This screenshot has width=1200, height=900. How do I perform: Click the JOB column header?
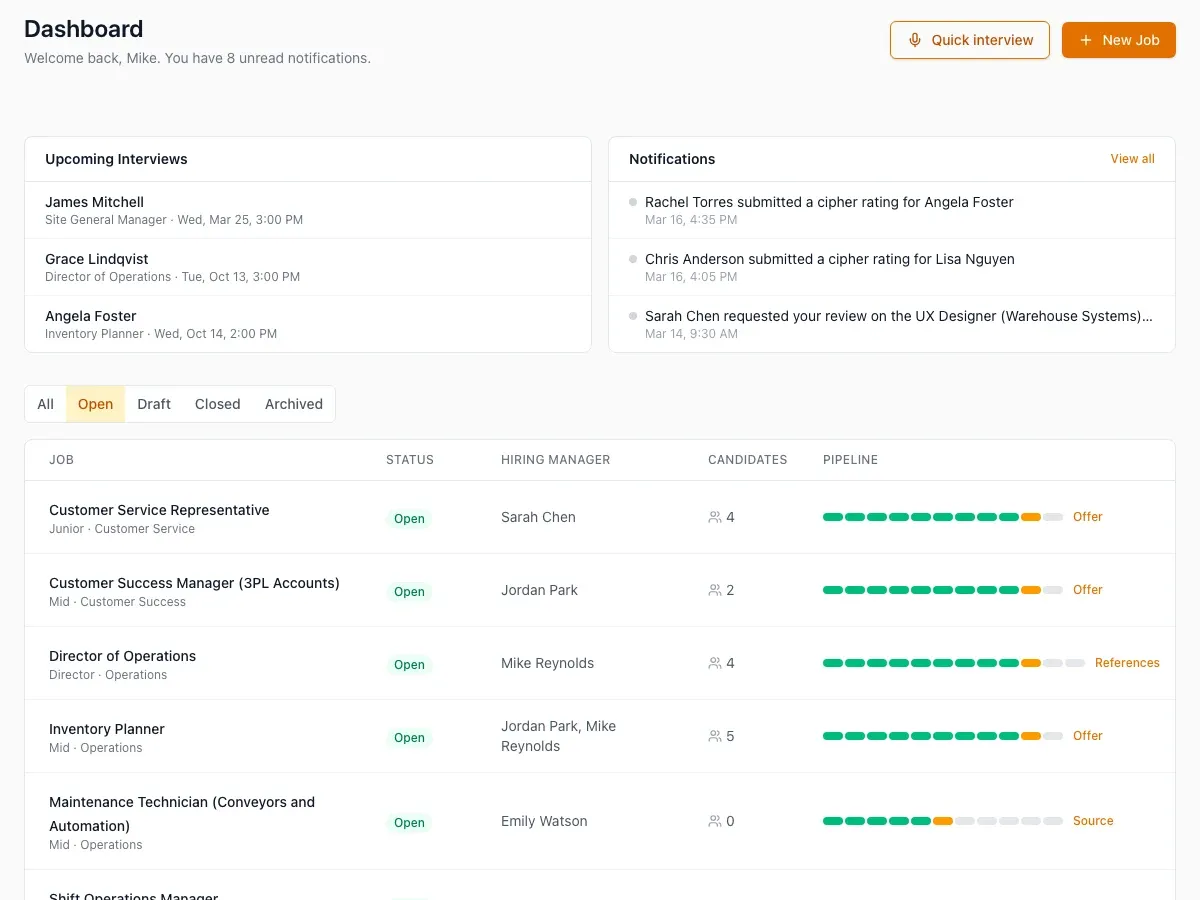tap(61, 460)
